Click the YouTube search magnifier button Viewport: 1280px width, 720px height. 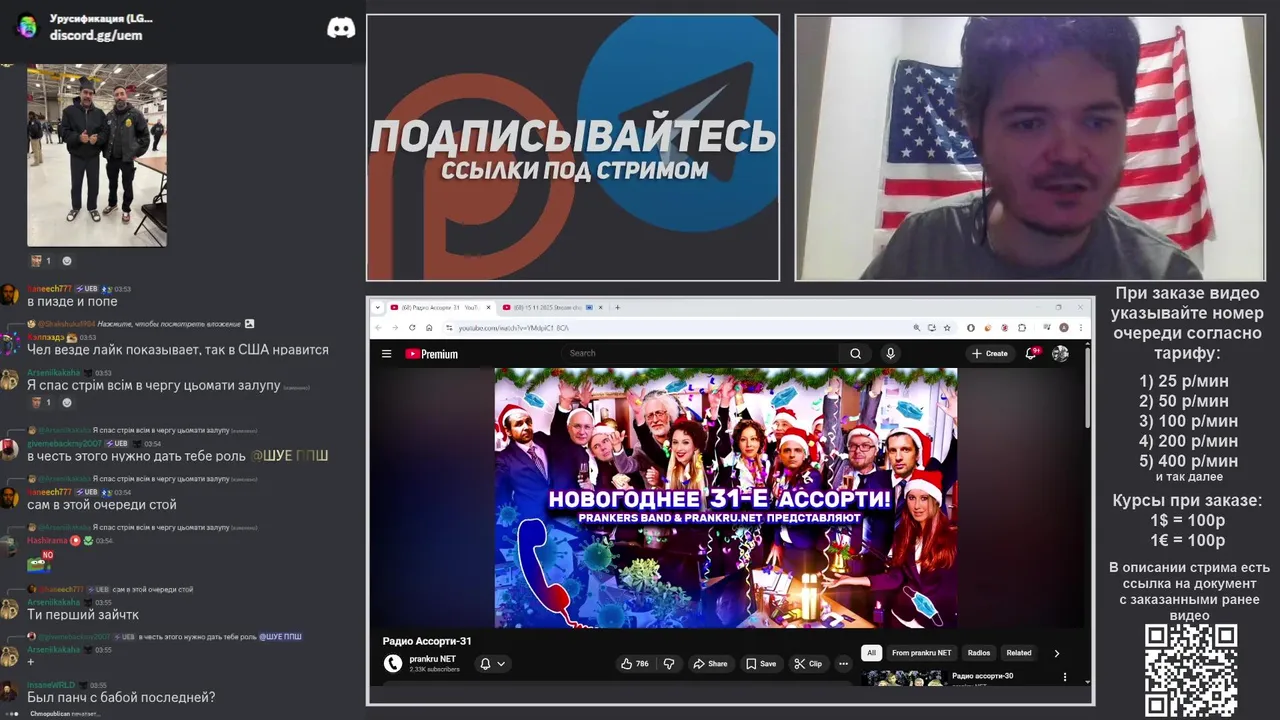pos(855,353)
